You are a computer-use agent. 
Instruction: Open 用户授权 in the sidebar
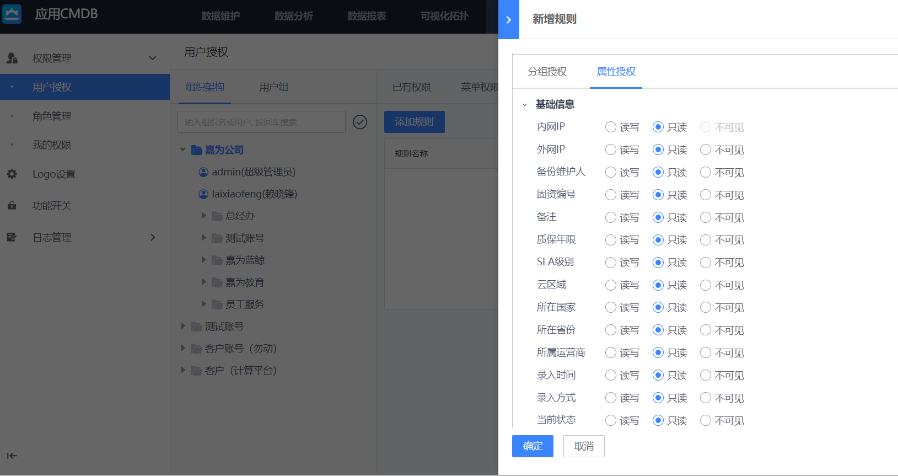tap(85, 87)
